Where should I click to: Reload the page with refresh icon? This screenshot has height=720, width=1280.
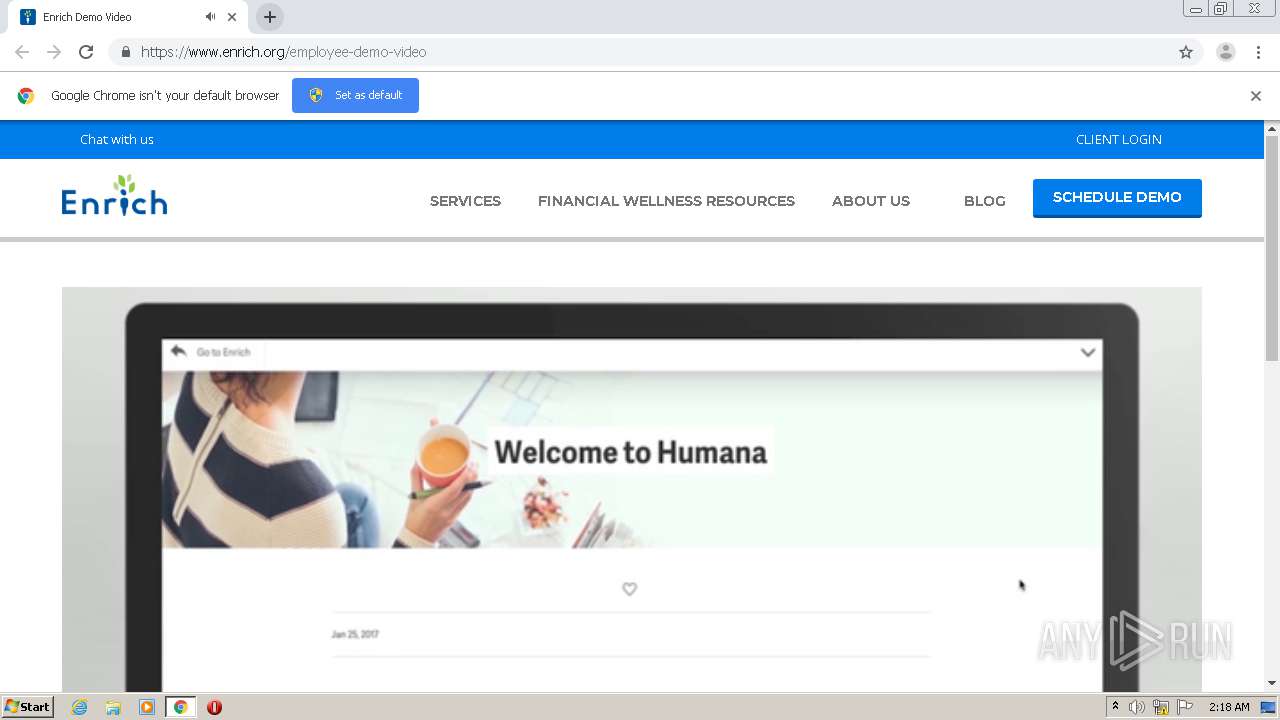(x=86, y=52)
